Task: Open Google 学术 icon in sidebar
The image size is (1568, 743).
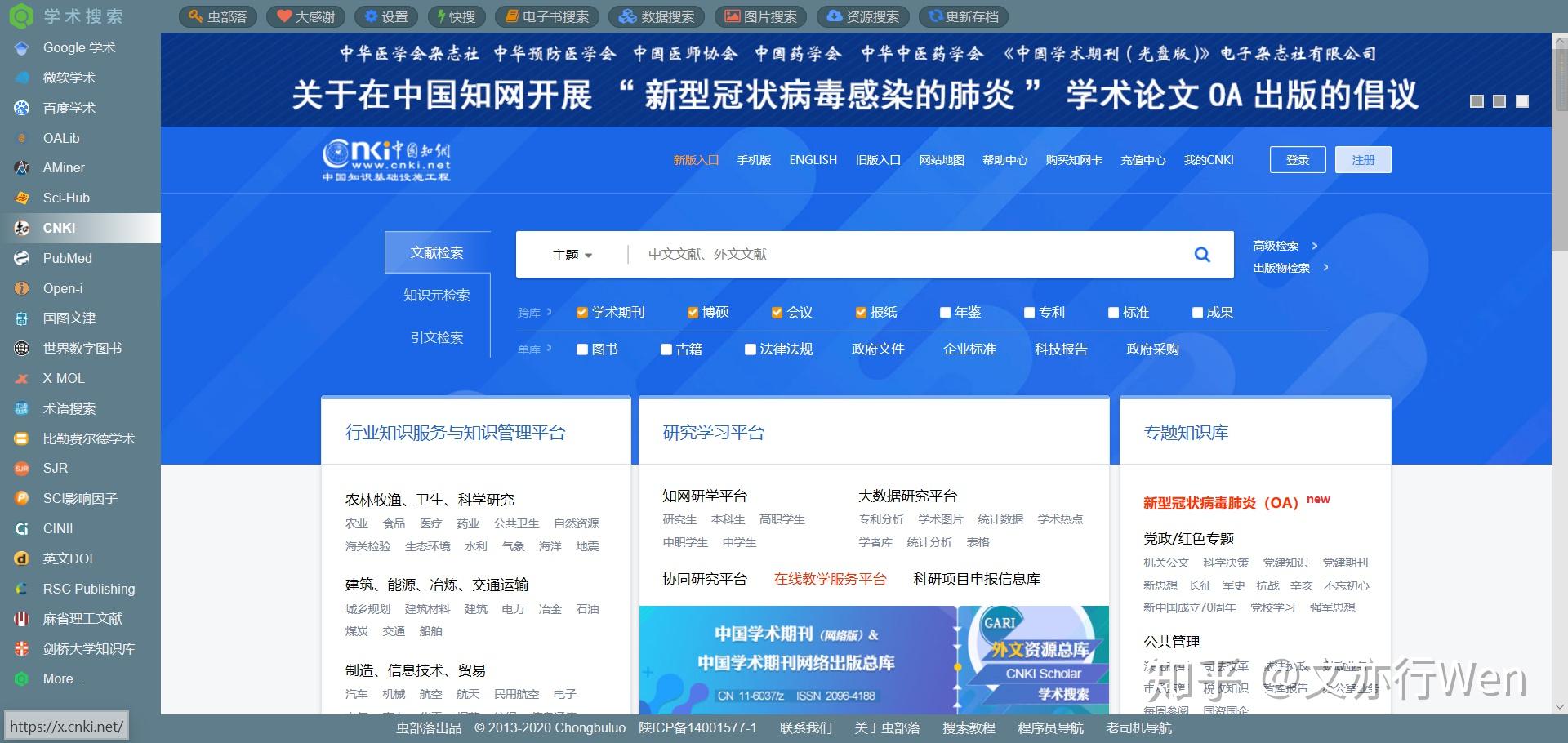Action: pos(22,48)
